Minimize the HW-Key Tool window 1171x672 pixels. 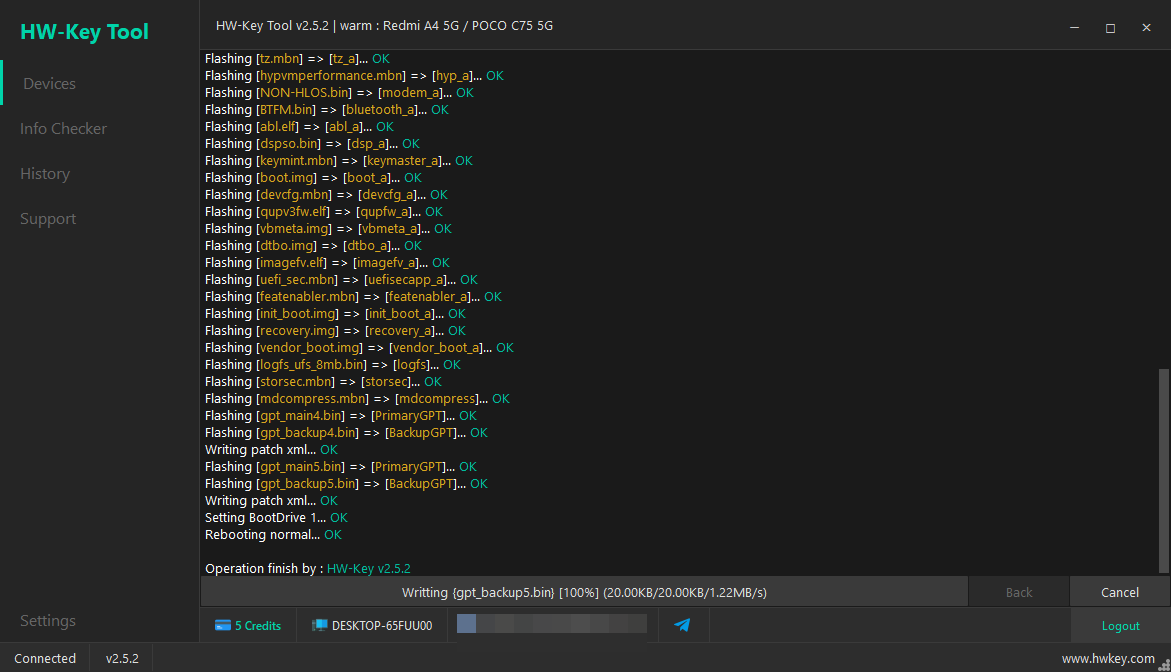1075,28
